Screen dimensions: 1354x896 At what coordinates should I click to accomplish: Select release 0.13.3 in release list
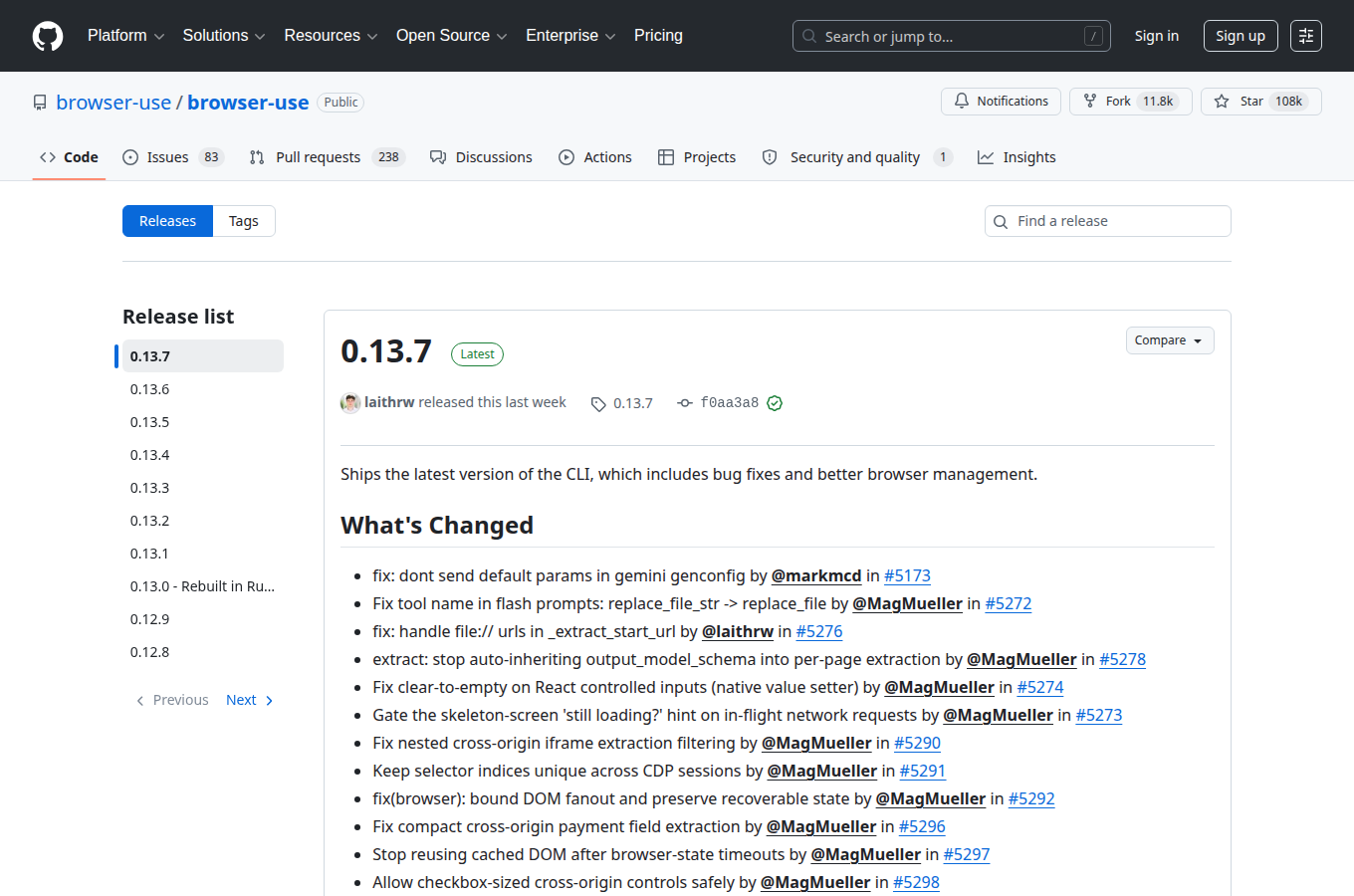pyautogui.click(x=203, y=488)
